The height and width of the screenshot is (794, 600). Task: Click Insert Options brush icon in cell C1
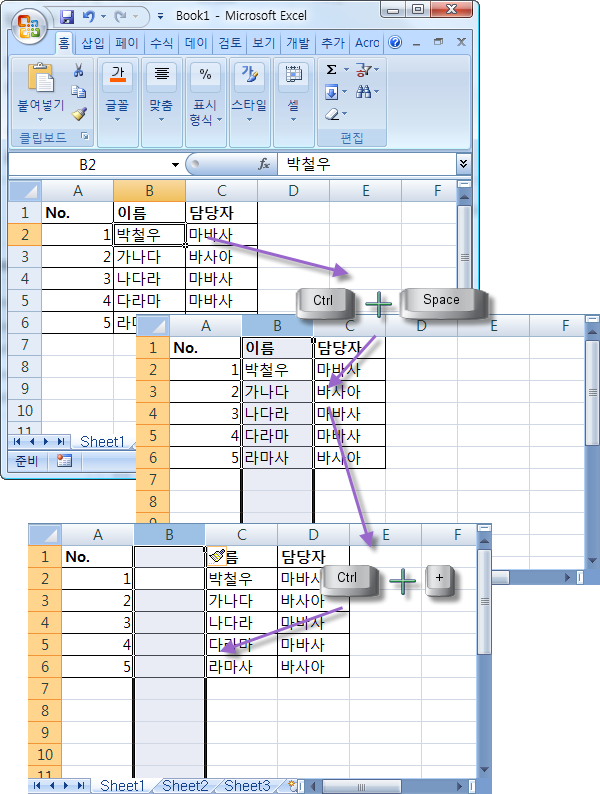[x=217, y=556]
